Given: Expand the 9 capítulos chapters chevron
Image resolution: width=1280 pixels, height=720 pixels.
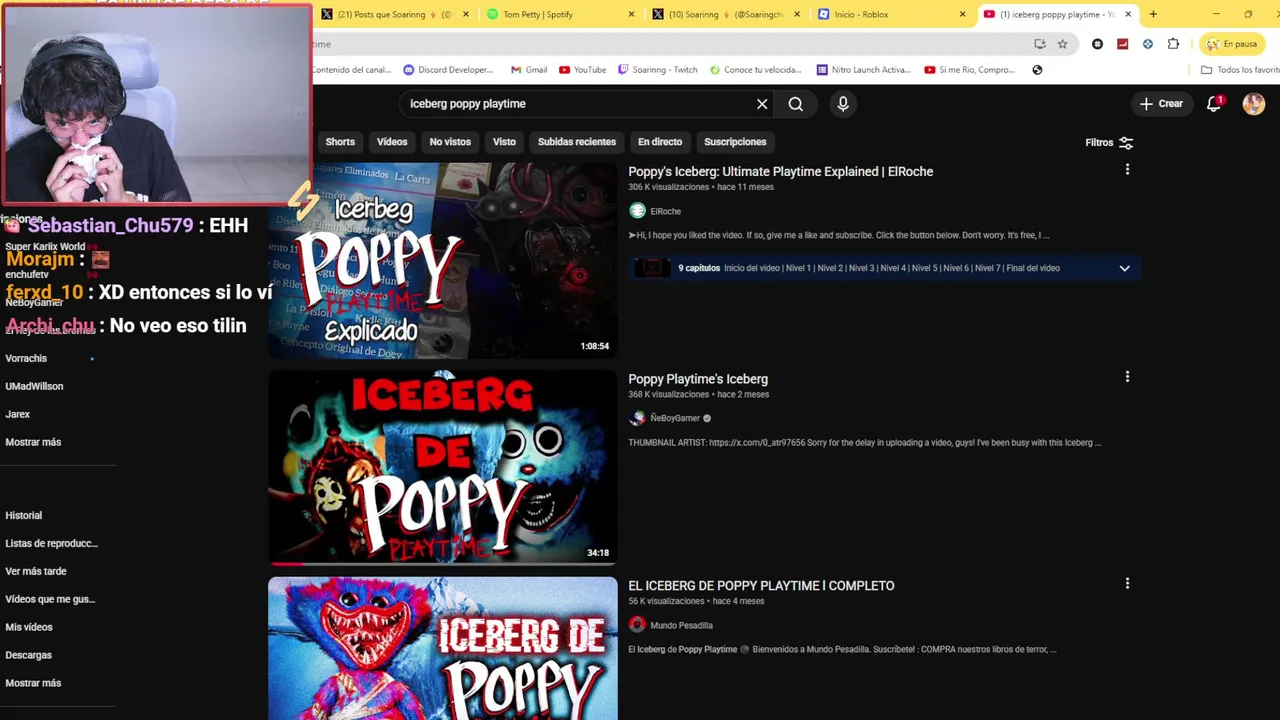Looking at the screenshot, I should [x=1124, y=268].
